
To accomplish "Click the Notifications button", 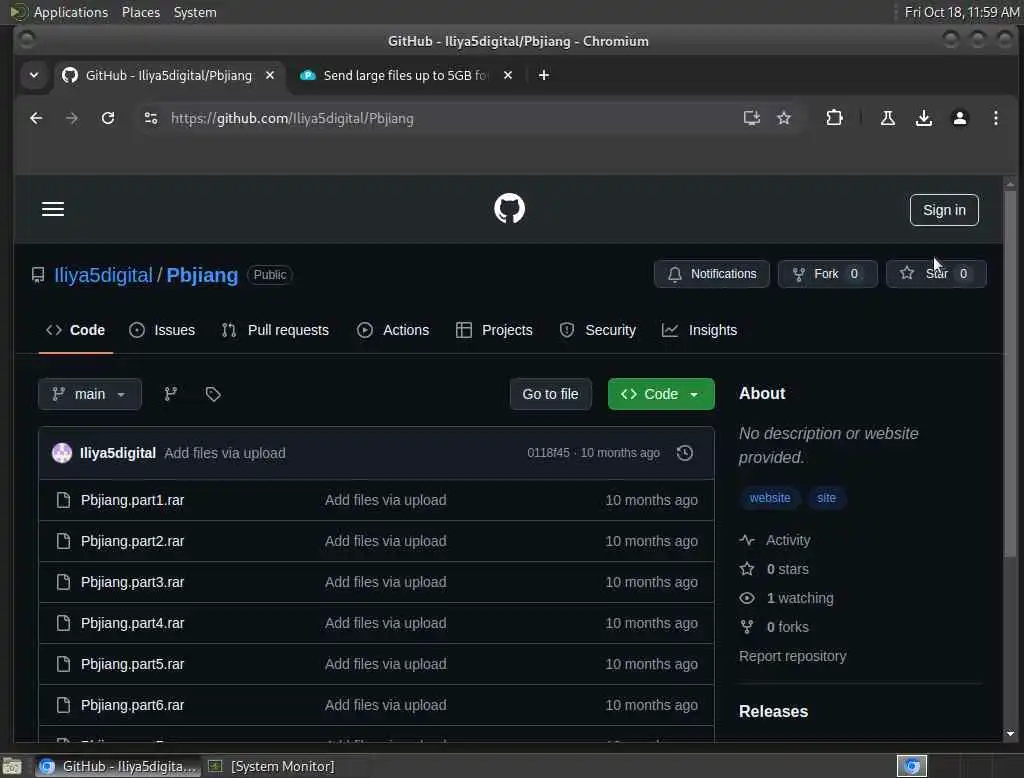I will coord(712,274).
